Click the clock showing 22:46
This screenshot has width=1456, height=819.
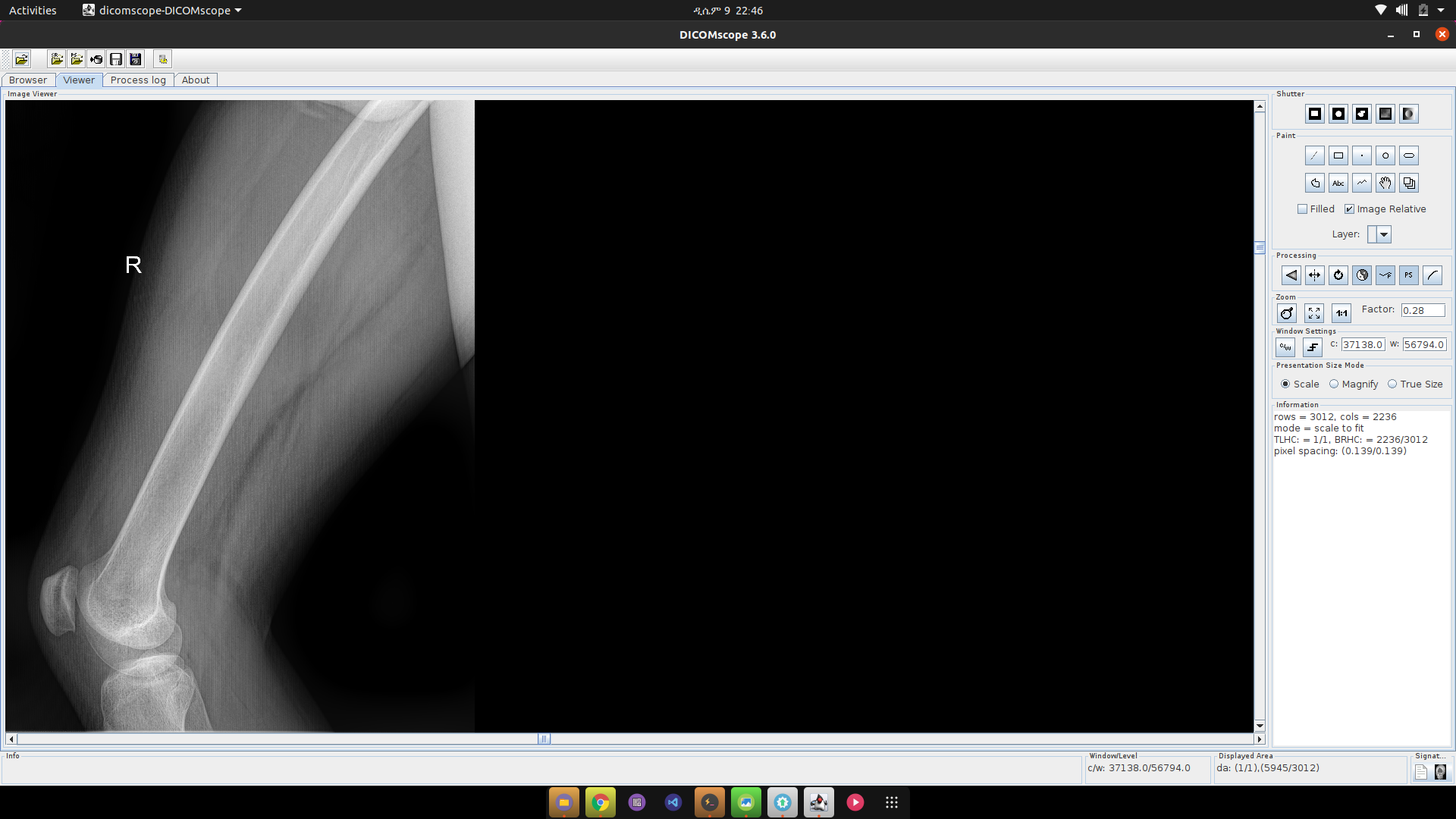727,11
